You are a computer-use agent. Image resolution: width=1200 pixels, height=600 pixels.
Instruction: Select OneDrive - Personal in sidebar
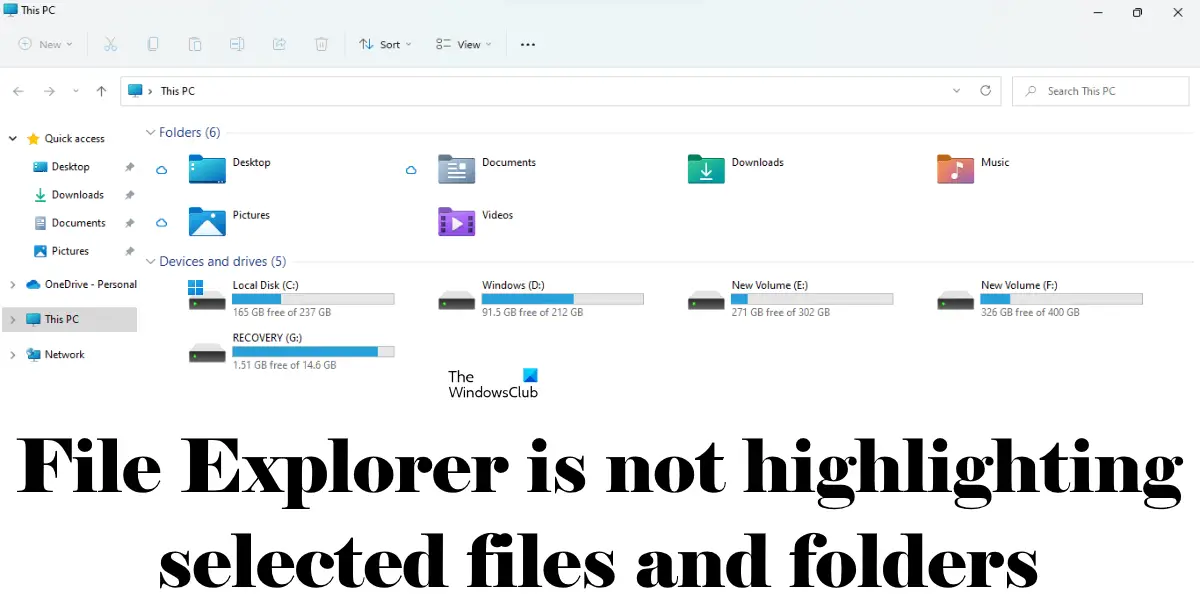pos(81,285)
